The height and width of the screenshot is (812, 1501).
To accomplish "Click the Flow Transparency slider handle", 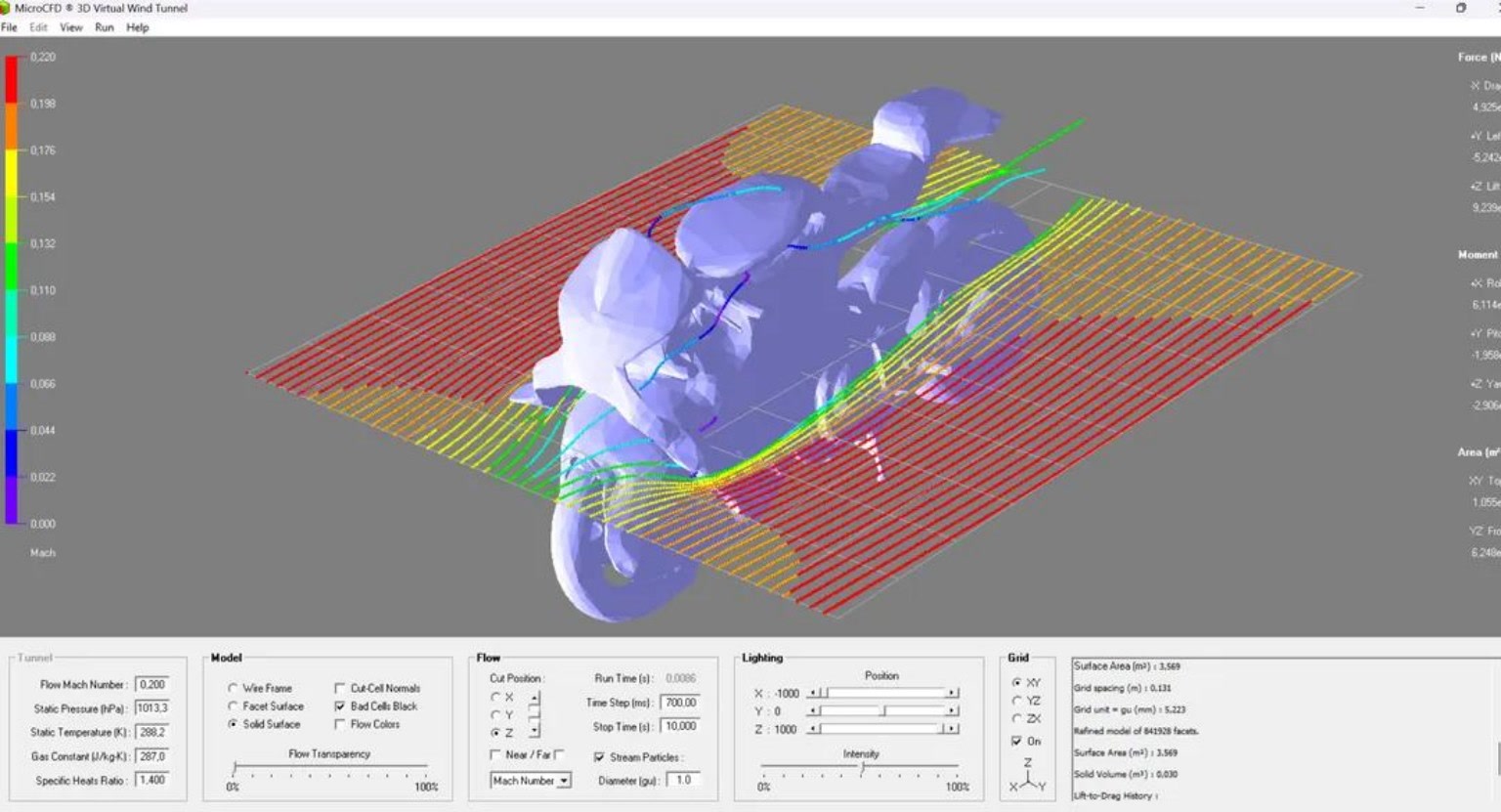I will click(234, 769).
